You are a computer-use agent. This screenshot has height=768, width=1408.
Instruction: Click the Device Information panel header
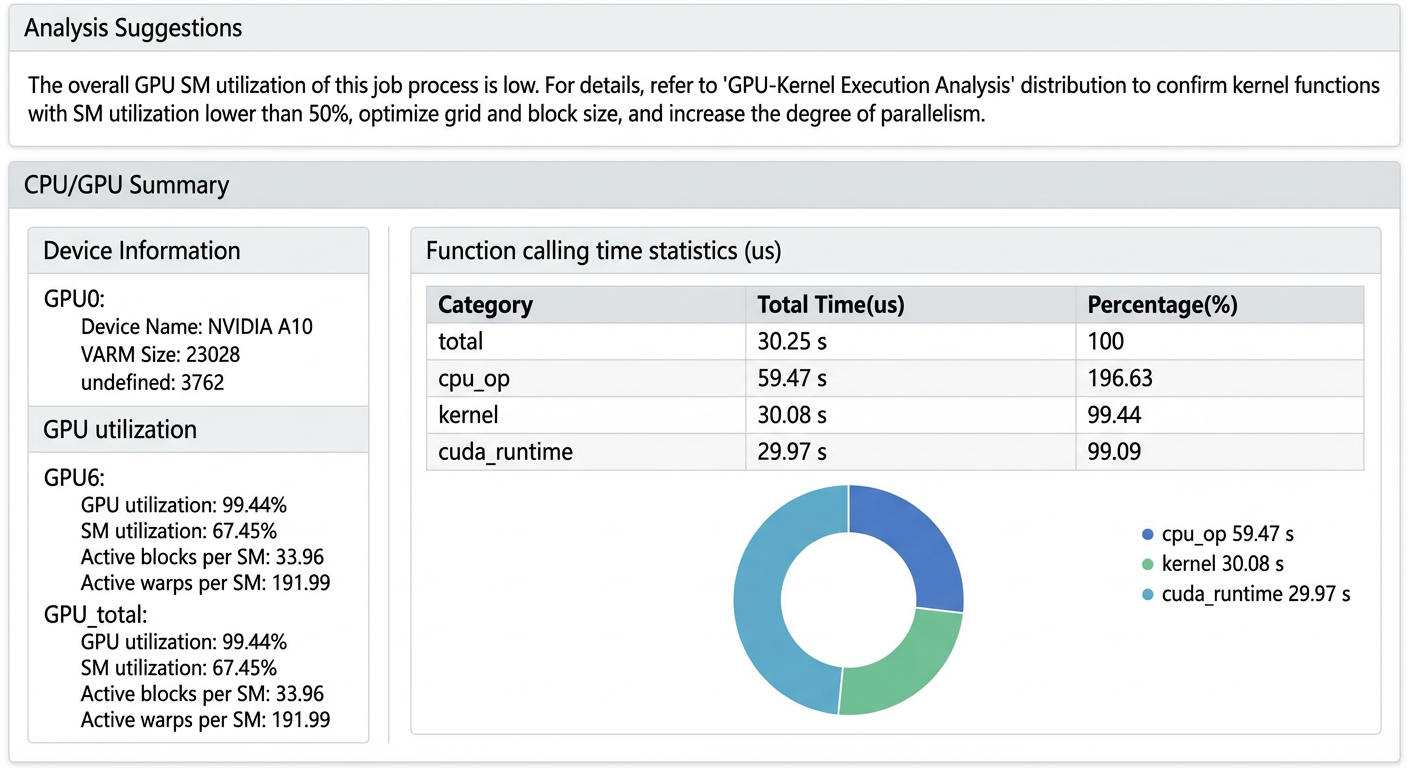pyautogui.click(x=198, y=250)
